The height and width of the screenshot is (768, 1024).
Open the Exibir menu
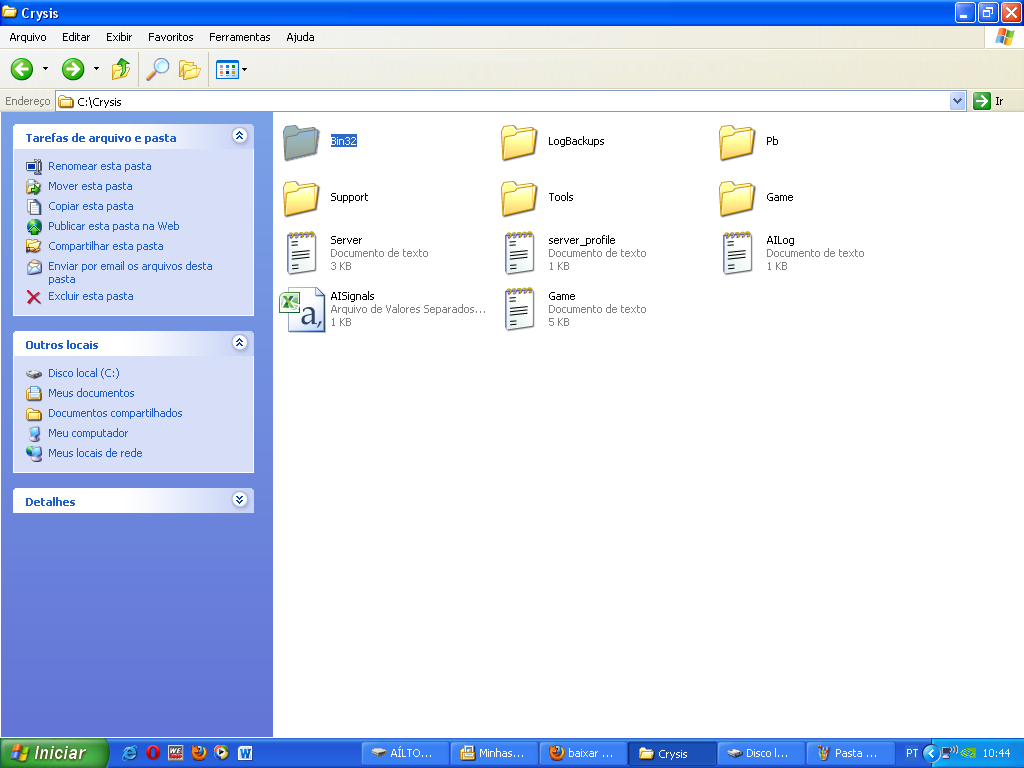click(x=119, y=37)
